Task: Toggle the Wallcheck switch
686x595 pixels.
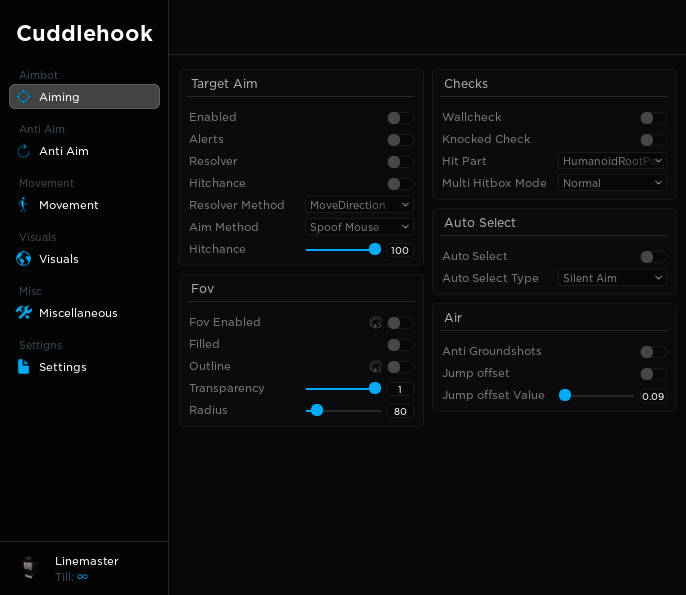Action: tap(653, 118)
